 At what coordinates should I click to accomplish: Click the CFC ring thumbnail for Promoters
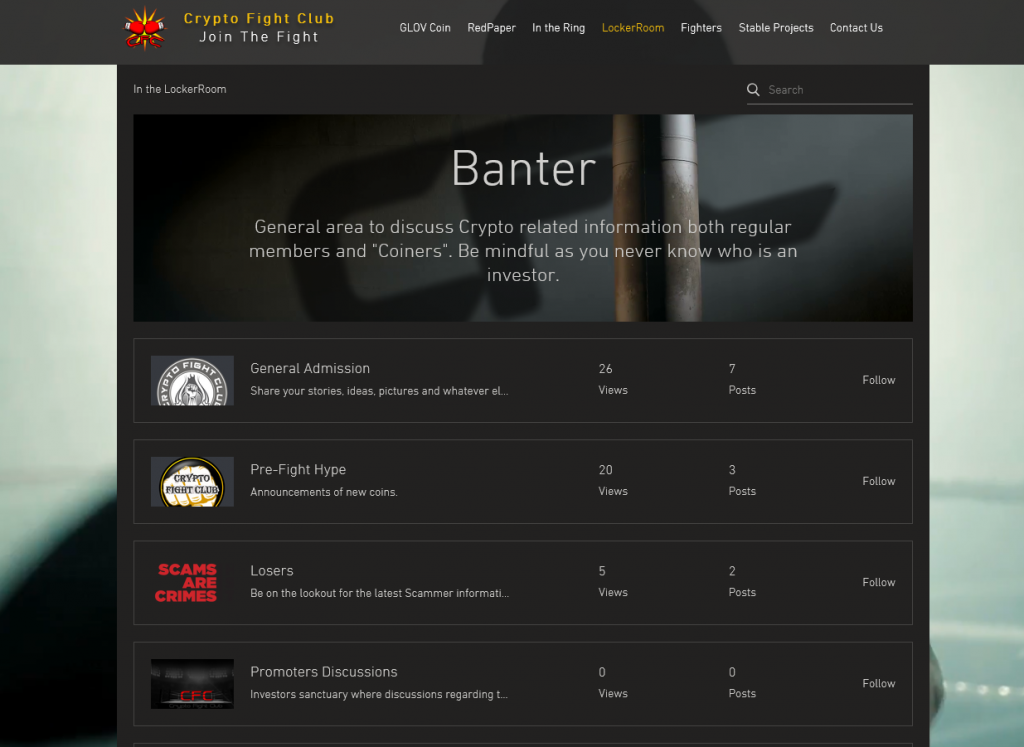pos(192,684)
